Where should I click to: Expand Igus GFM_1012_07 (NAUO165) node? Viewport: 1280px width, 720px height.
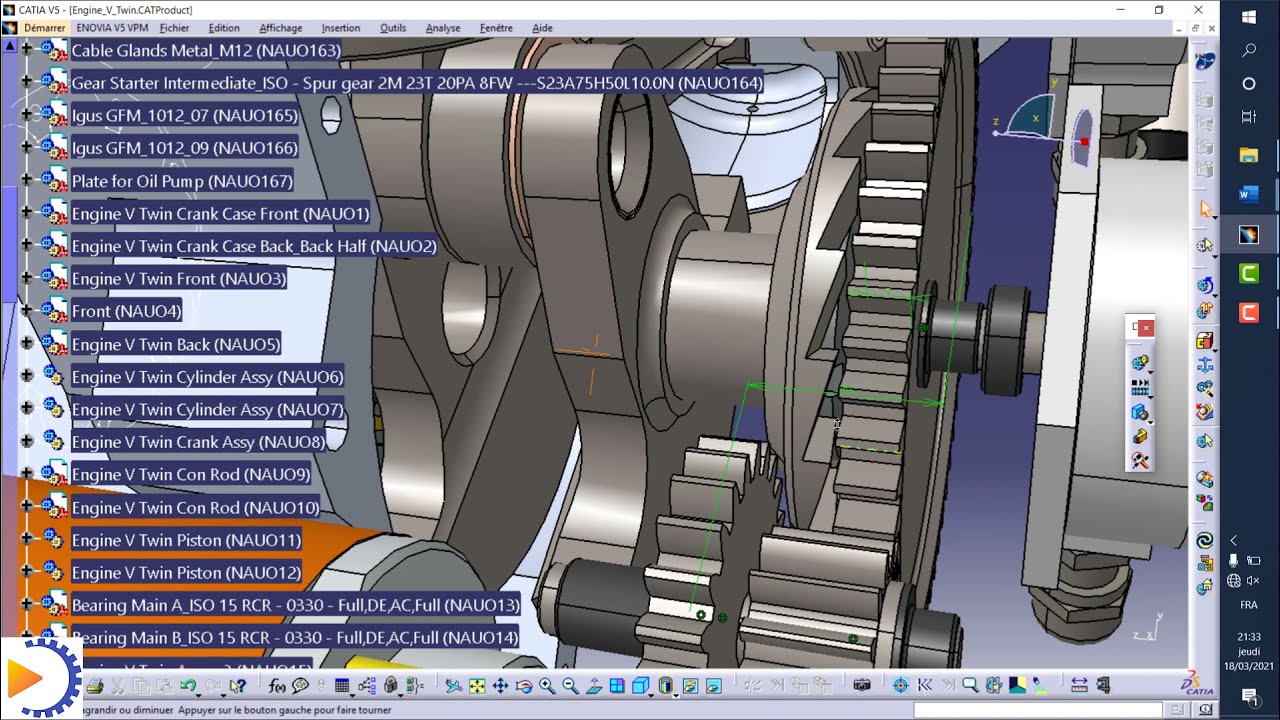pyautogui.click(x=27, y=115)
